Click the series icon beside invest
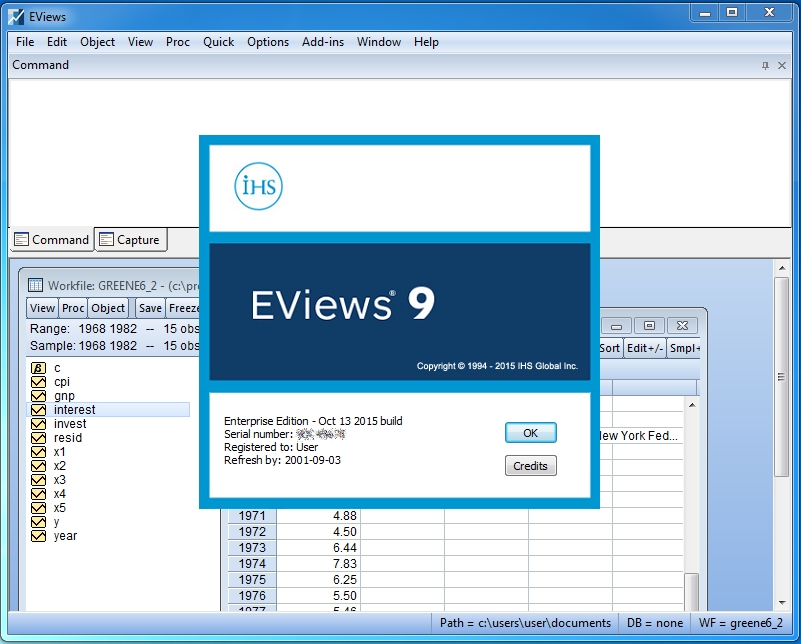Image resolution: width=801 pixels, height=644 pixels. pos(38,424)
